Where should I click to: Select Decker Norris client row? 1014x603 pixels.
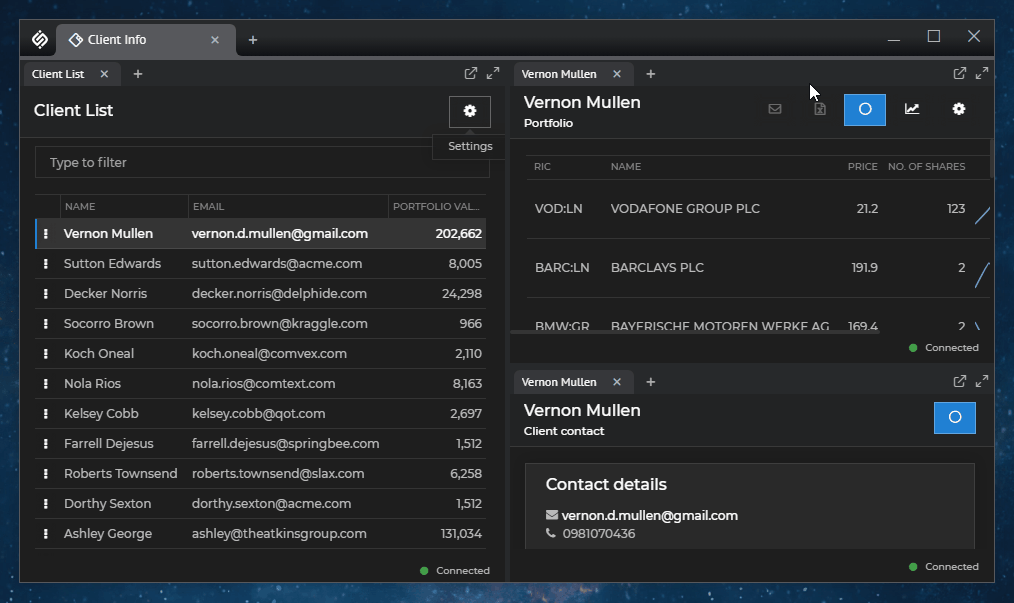coord(105,294)
